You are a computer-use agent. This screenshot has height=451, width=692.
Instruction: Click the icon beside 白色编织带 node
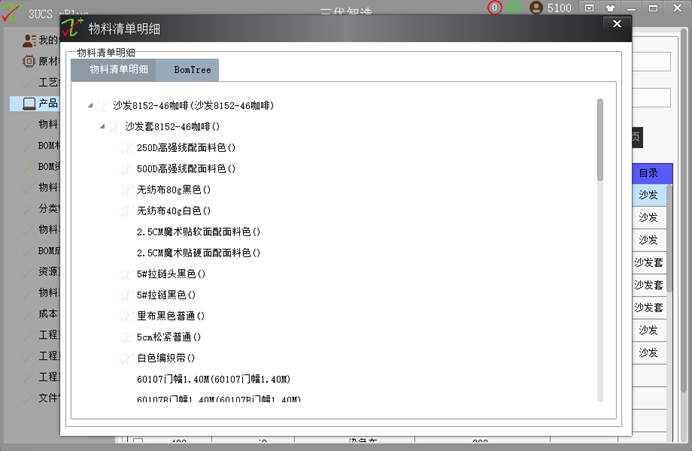127,358
